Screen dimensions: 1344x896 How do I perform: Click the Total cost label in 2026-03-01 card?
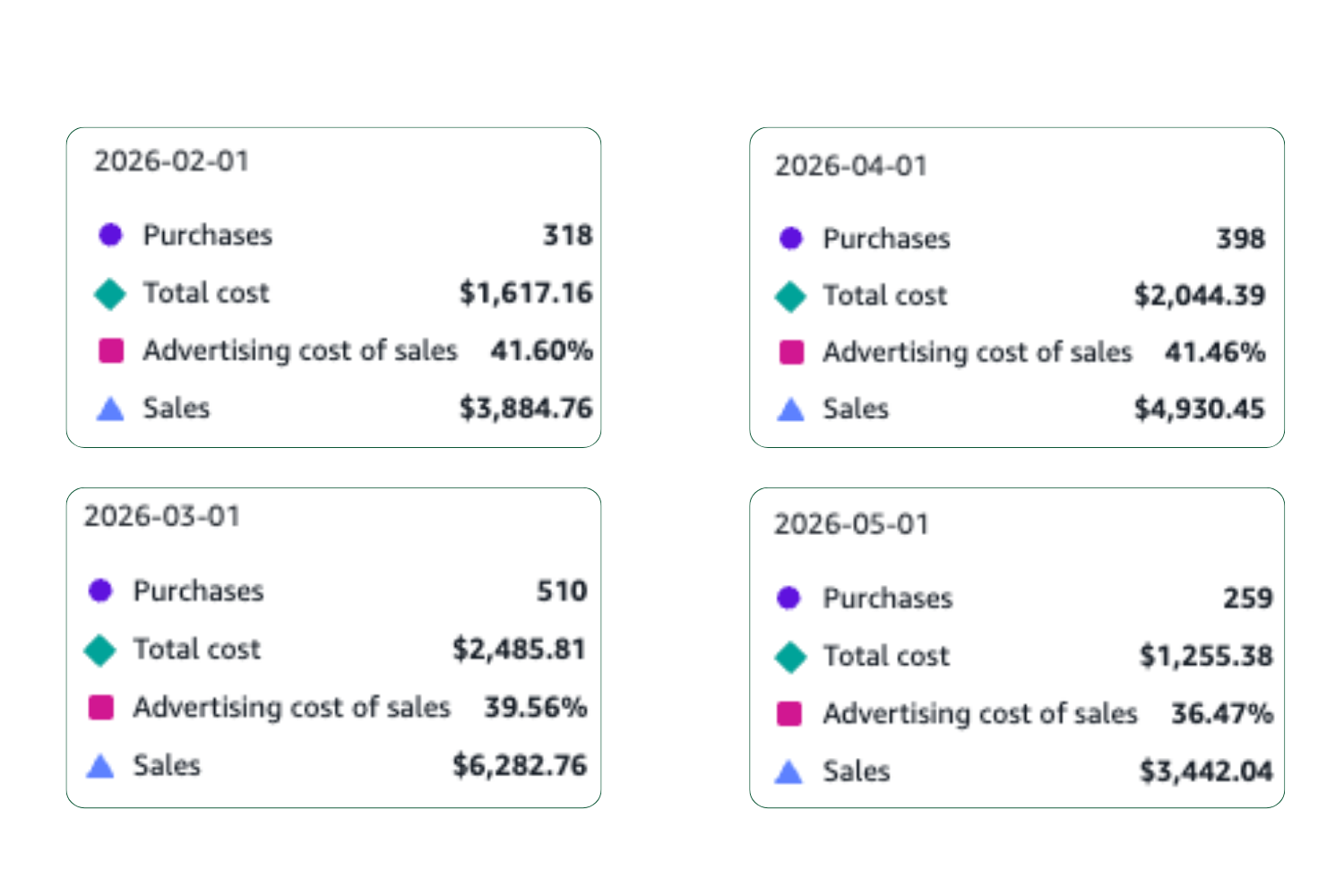[x=197, y=649]
